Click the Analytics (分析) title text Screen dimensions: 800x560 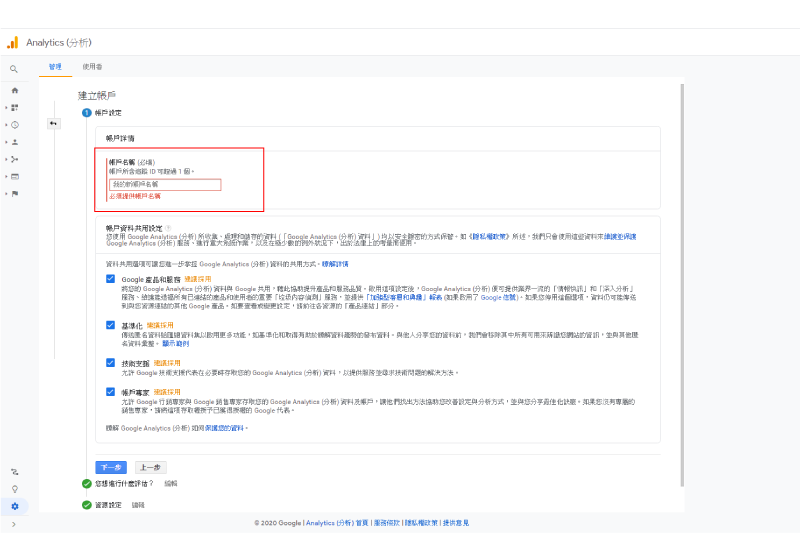[x=59, y=42]
